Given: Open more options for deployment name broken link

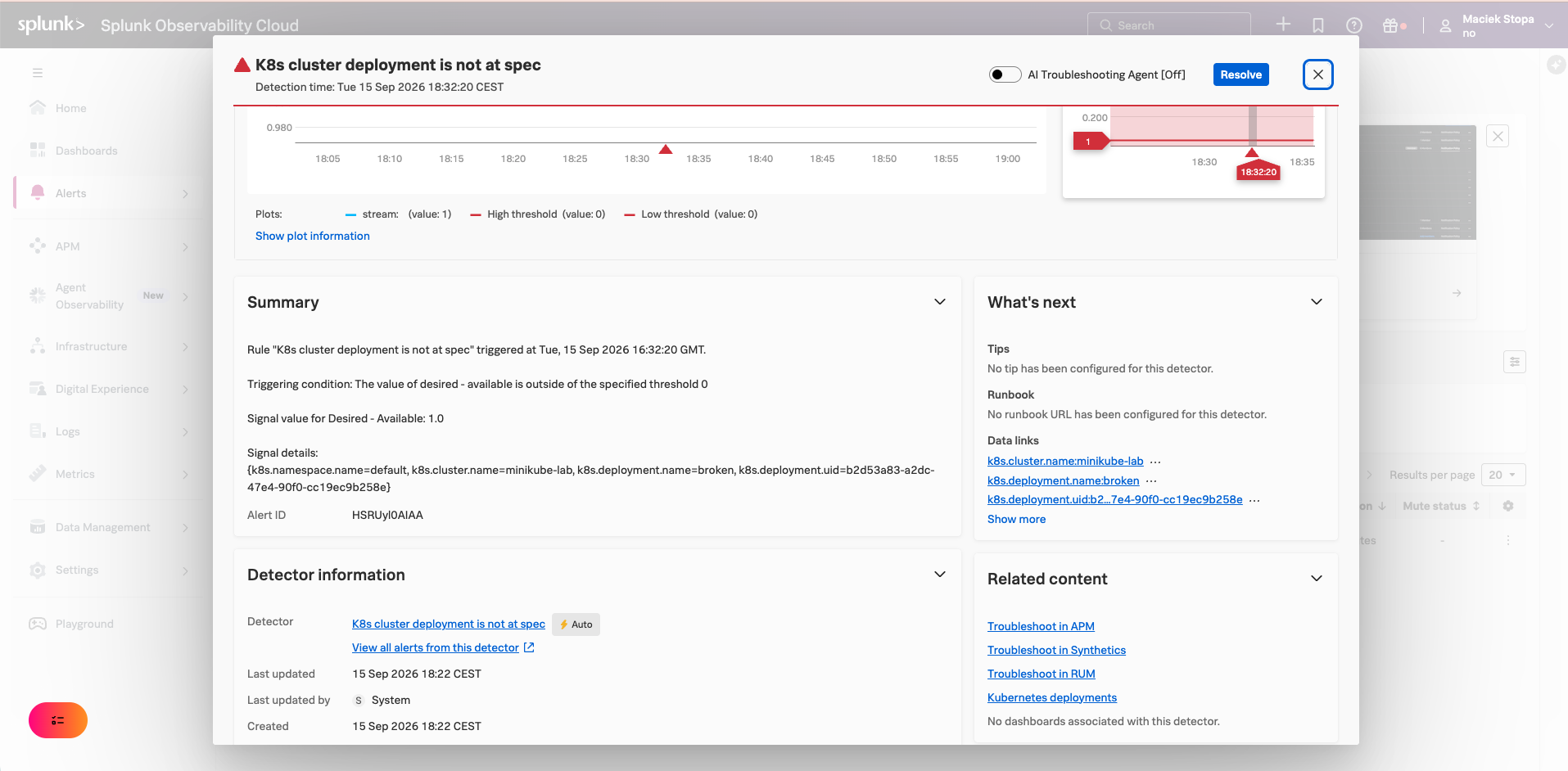Looking at the screenshot, I should 1151,481.
